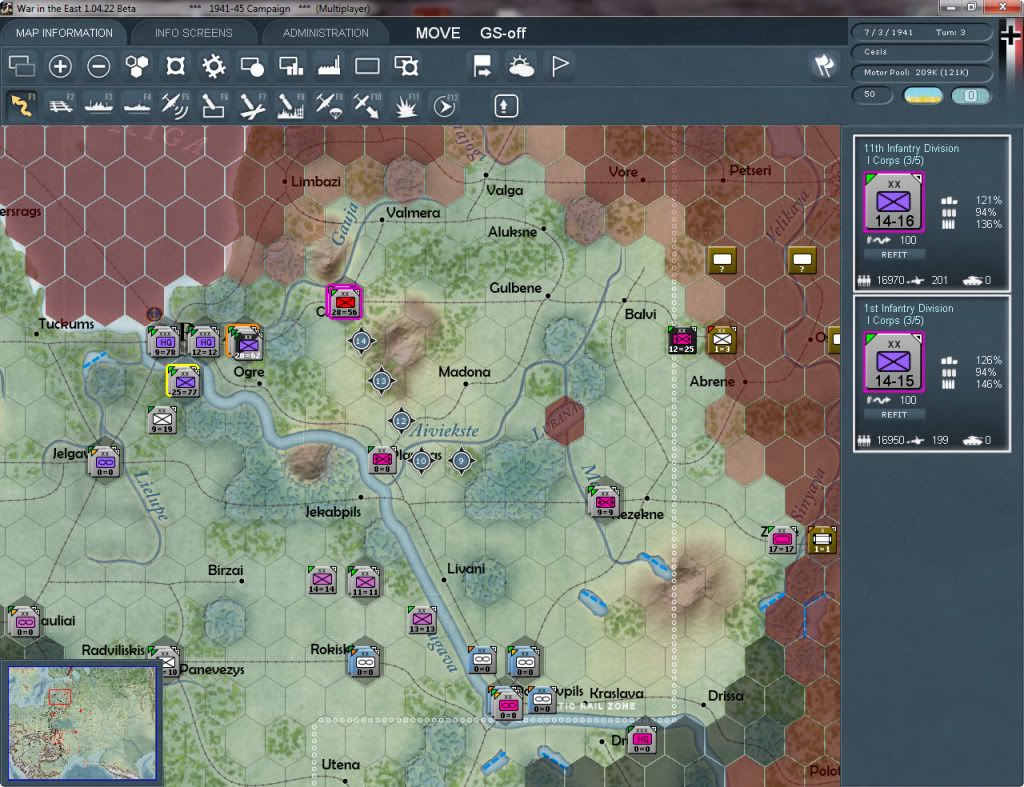Open 1st Infantry Division unit details
This screenshot has height=787, width=1024.
click(908, 308)
